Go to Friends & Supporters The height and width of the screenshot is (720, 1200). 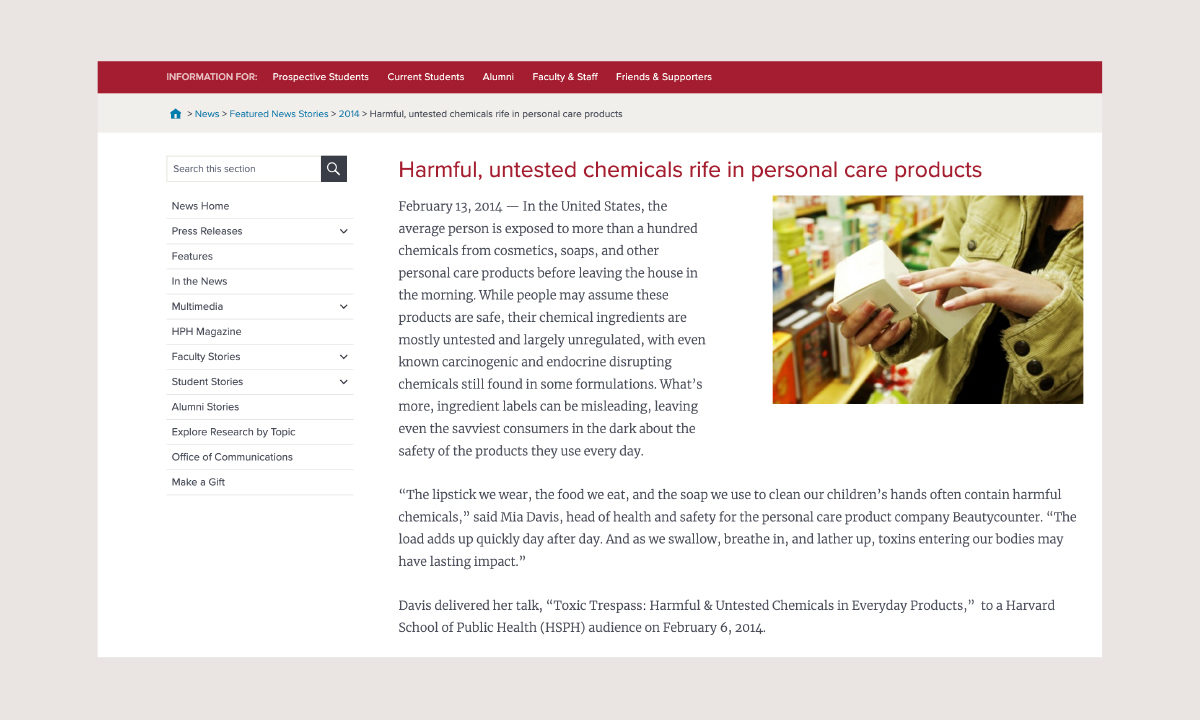click(x=664, y=77)
